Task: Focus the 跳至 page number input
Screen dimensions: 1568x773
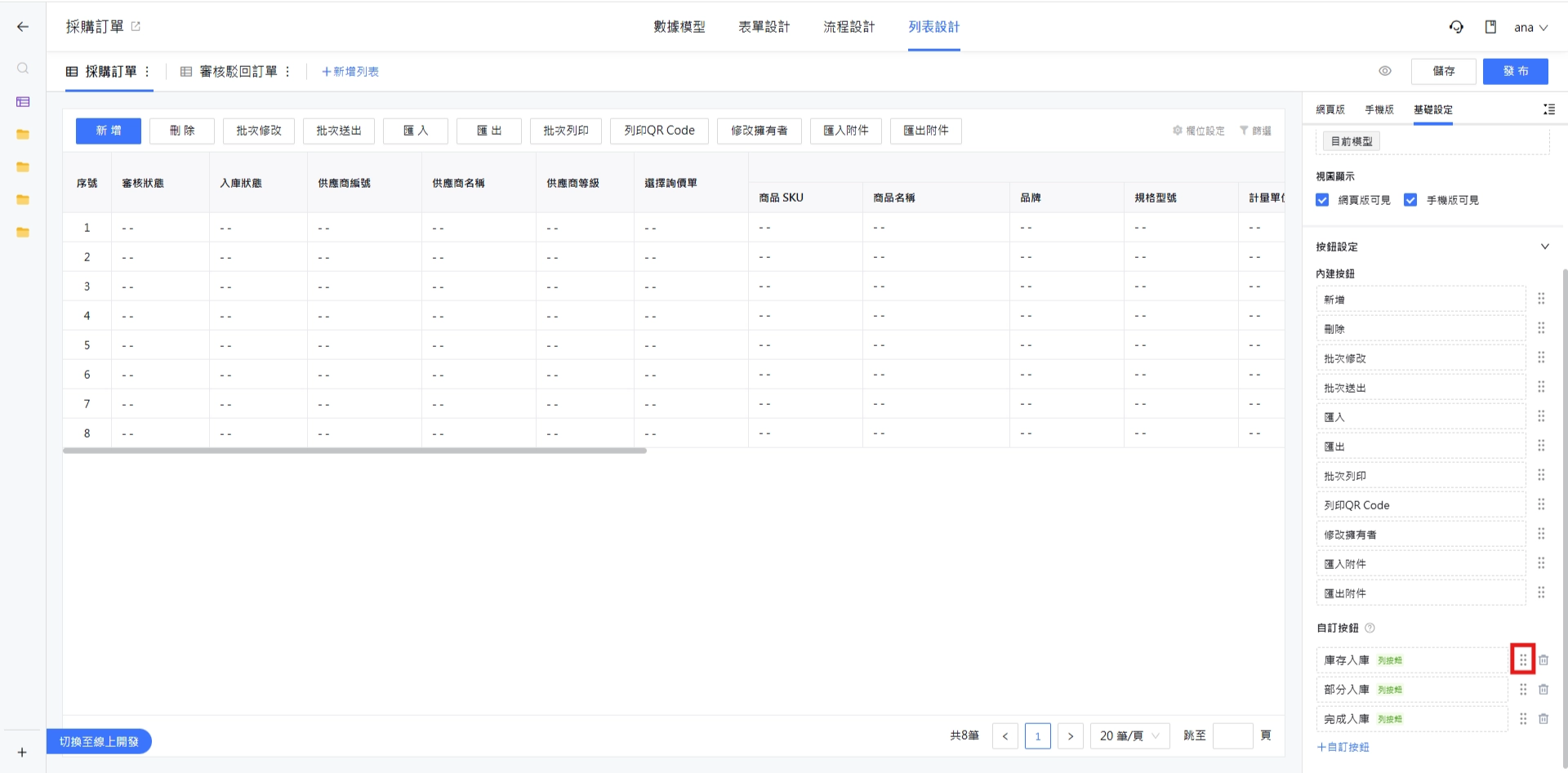Action: coord(1233,736)
